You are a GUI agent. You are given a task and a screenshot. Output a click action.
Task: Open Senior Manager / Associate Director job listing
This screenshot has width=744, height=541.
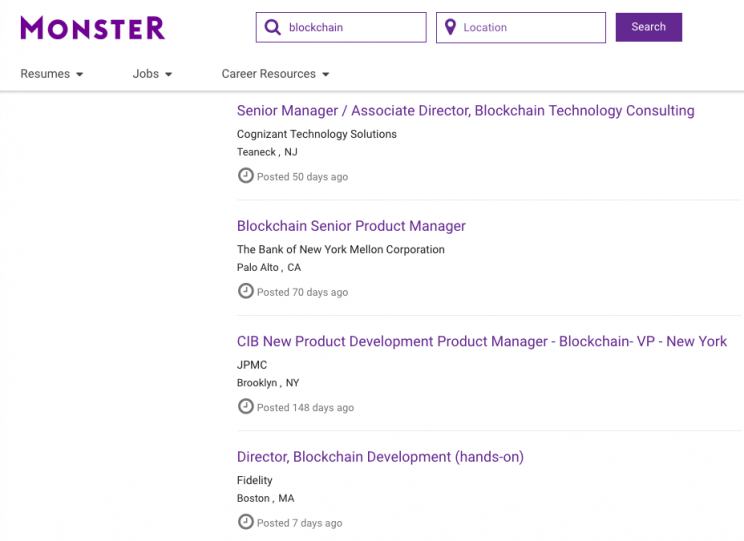click(465, 111)
